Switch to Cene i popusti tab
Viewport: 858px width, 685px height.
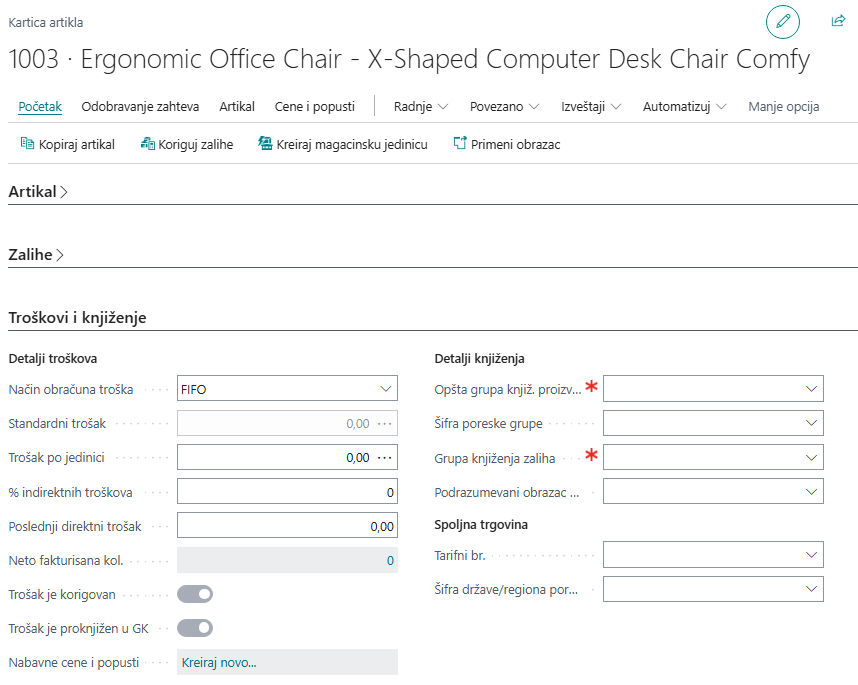pos(314,106)
